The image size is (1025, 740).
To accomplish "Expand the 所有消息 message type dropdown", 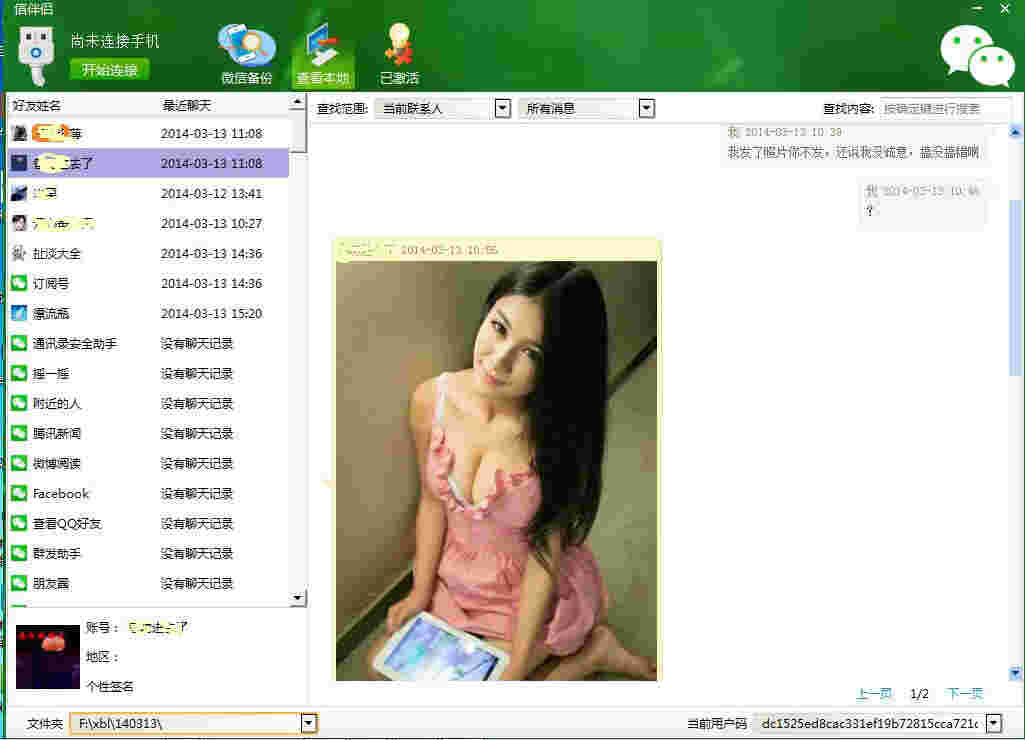I will (x=646, y=108).
